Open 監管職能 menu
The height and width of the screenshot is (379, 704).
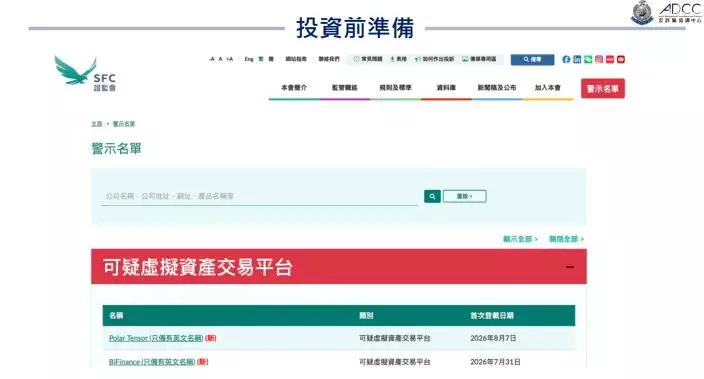coord(344,88)
